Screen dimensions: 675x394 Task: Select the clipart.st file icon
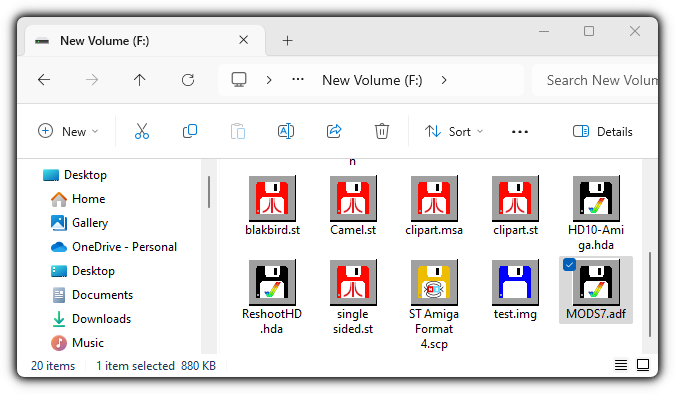point(515,198)
